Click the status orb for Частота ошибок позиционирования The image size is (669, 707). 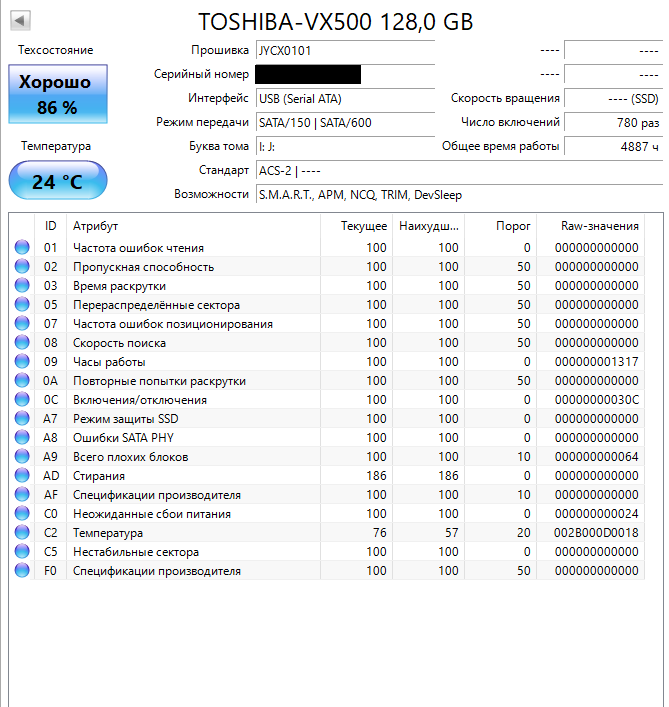tap(22, 323)
